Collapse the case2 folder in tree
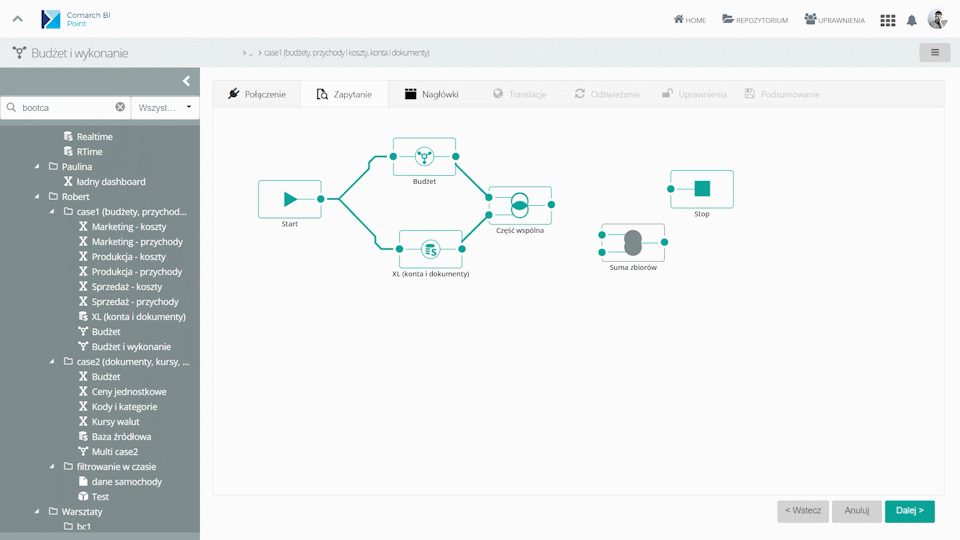The width and height of the screenshot is (960, 540). pos(53,362)
